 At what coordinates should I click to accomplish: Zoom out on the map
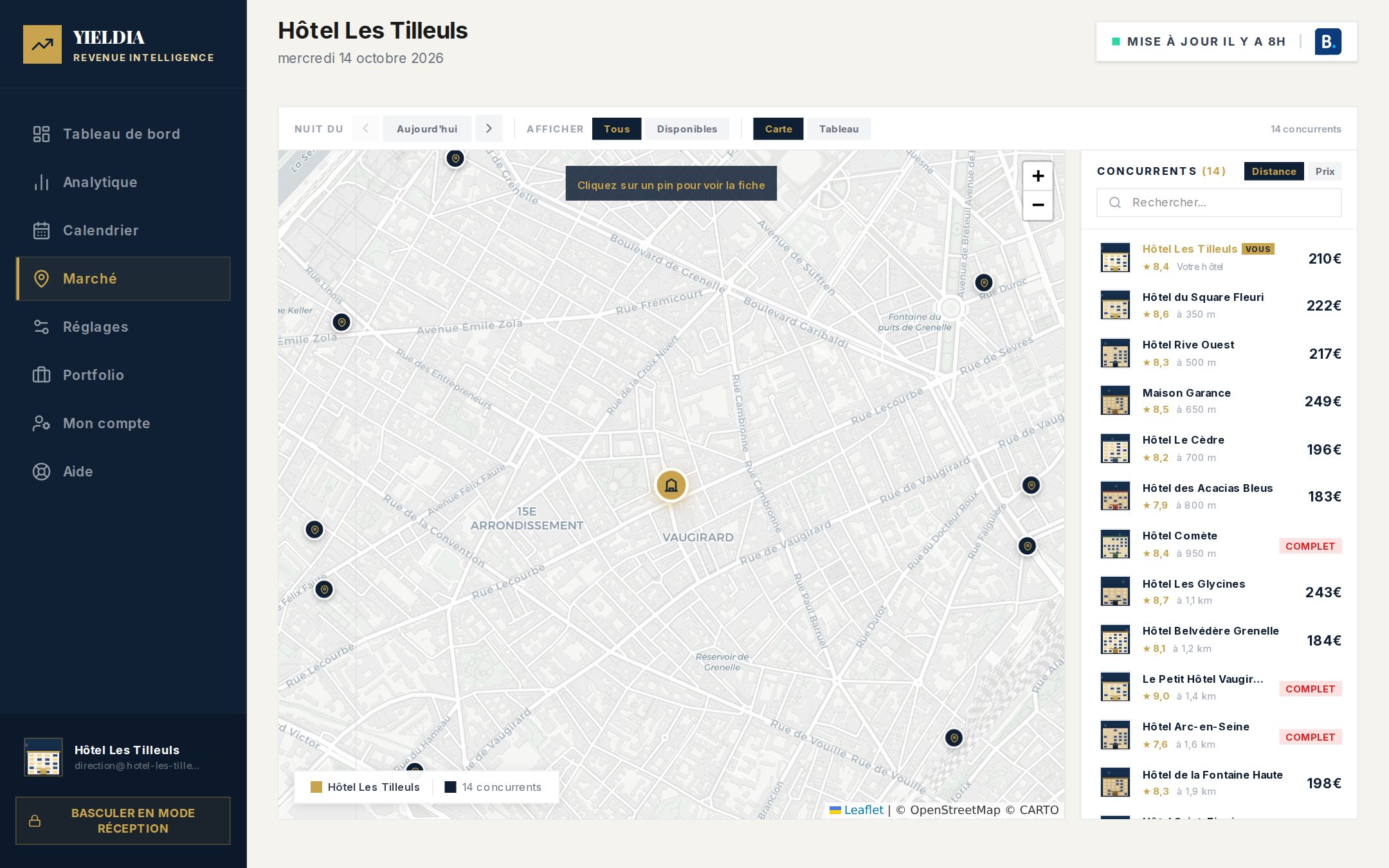coord(1038,205)
